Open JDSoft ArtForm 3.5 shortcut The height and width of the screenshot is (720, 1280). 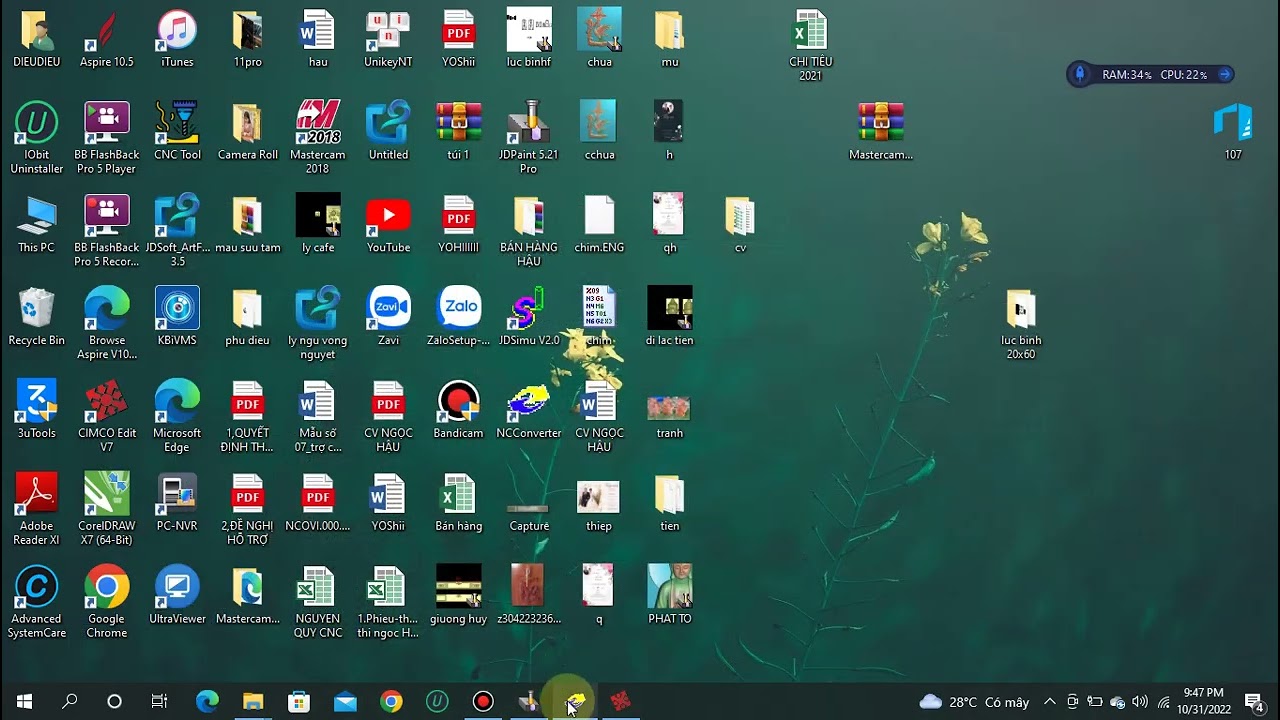(x=177, y=231)
